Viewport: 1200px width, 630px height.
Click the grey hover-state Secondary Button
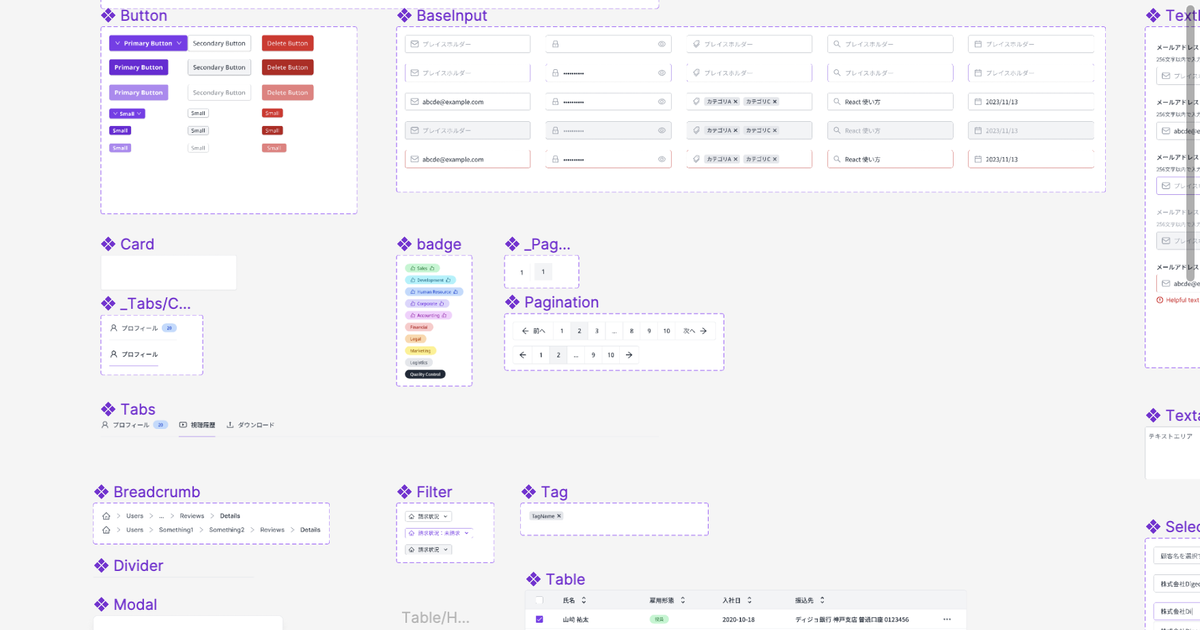click(219, 67)
